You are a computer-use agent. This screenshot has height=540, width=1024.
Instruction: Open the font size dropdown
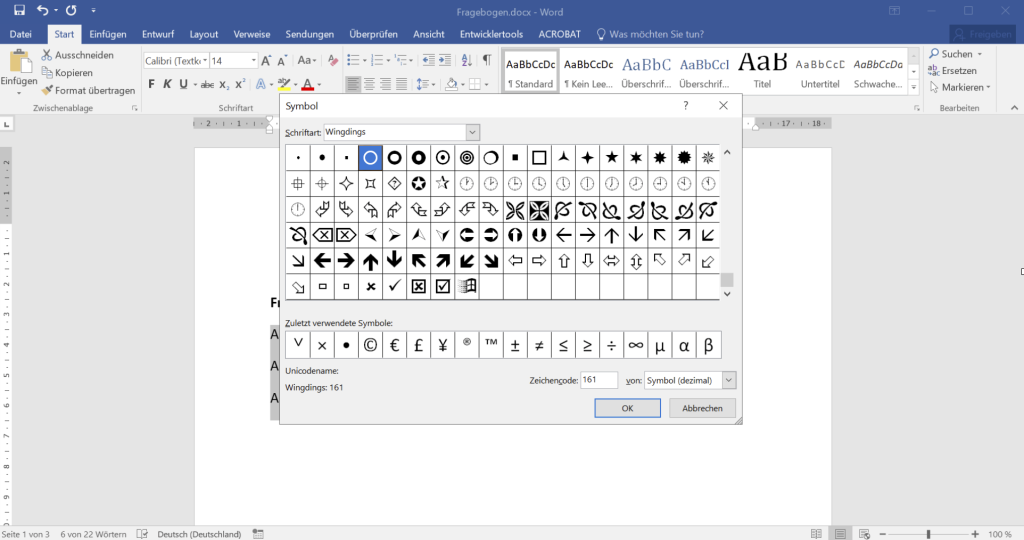pyautogui.click(x=253, y=61)
